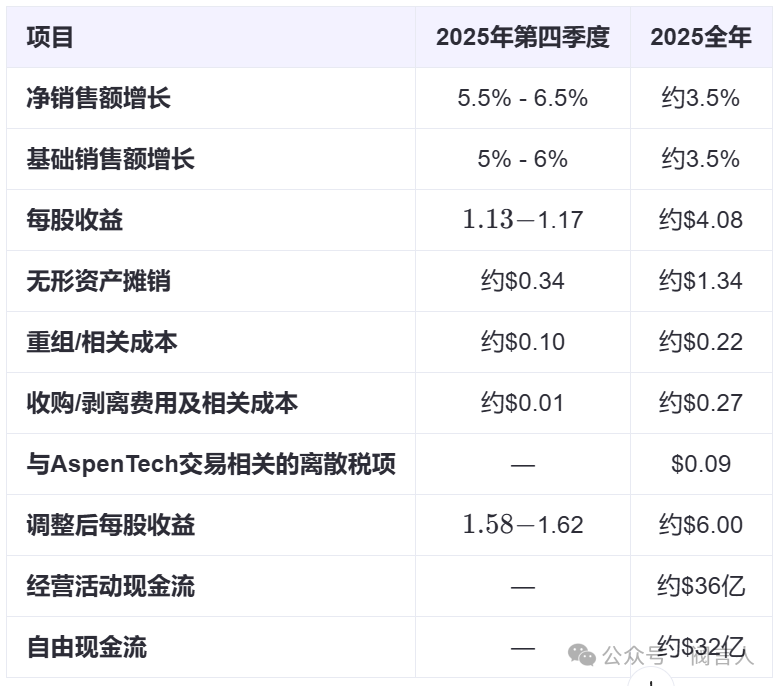This screenshot has width=779, height=686.
Task: Click the 基础销售额增长 row label
Action: (111, 159)
